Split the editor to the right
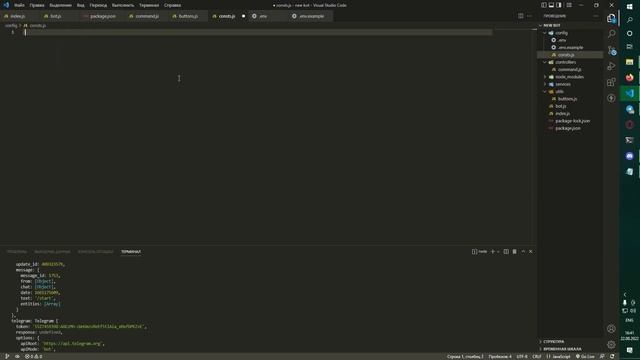Viewport: 640px width, 360px height. pos(520,16)
